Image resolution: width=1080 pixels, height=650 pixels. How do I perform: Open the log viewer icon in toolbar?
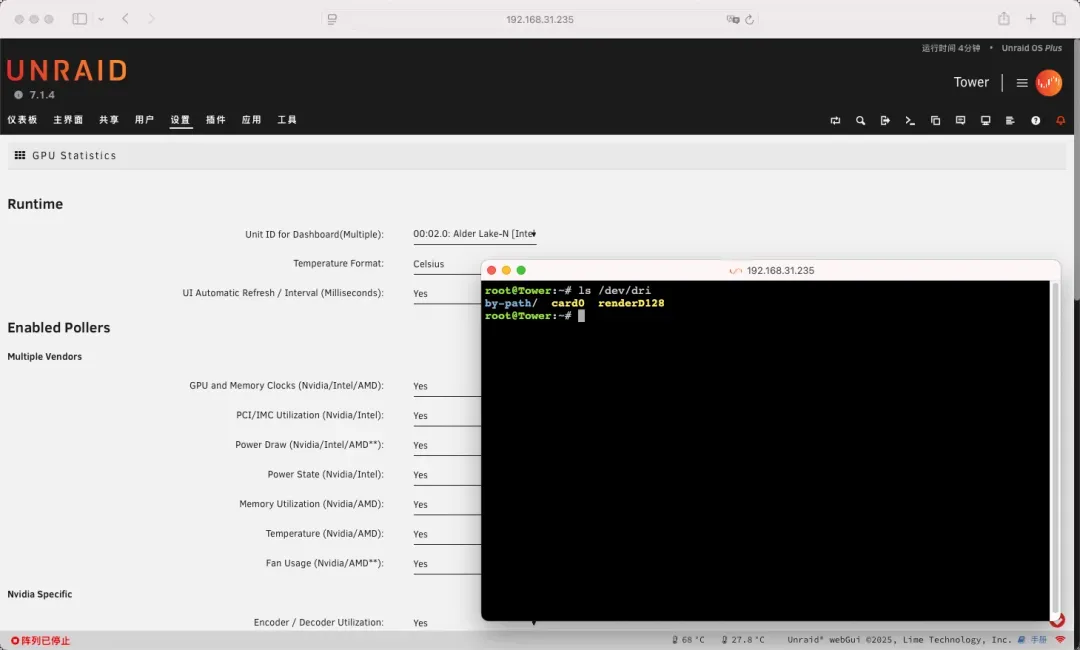tap(1010, 121)
